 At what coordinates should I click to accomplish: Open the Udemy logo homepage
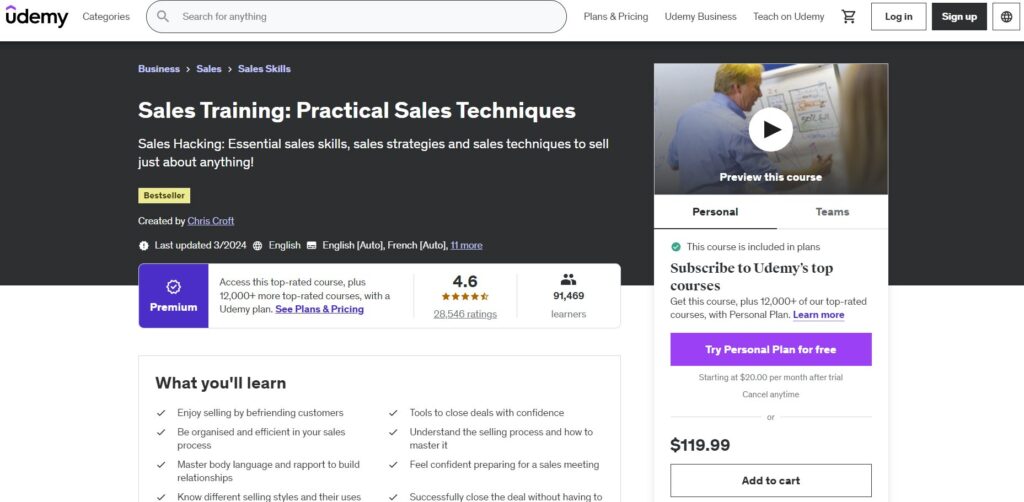(37, 16)
